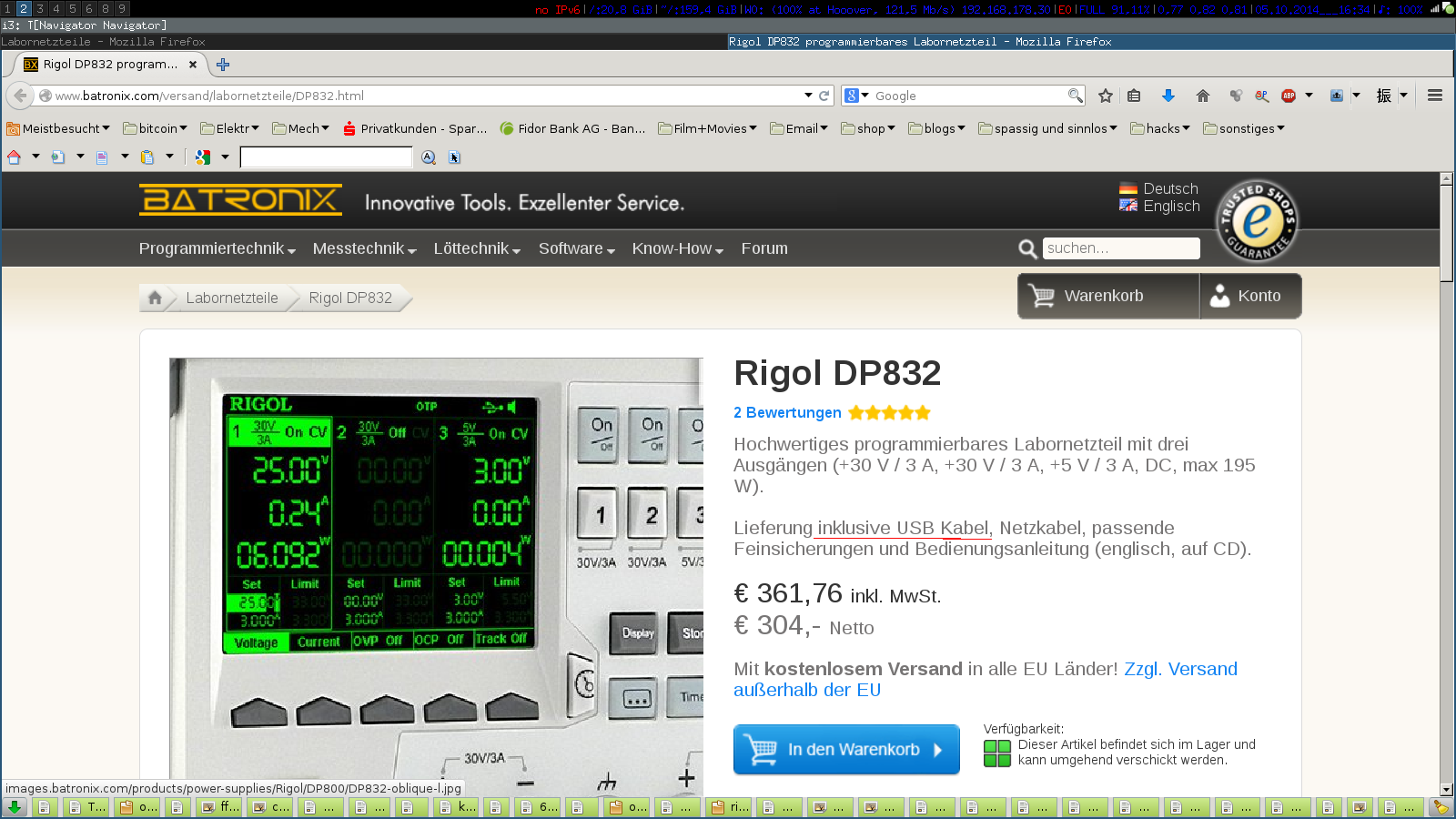Bookmark this page with the star icon
The width and height of the screenshot is (1456, 819).
[x=1106, y=96]
